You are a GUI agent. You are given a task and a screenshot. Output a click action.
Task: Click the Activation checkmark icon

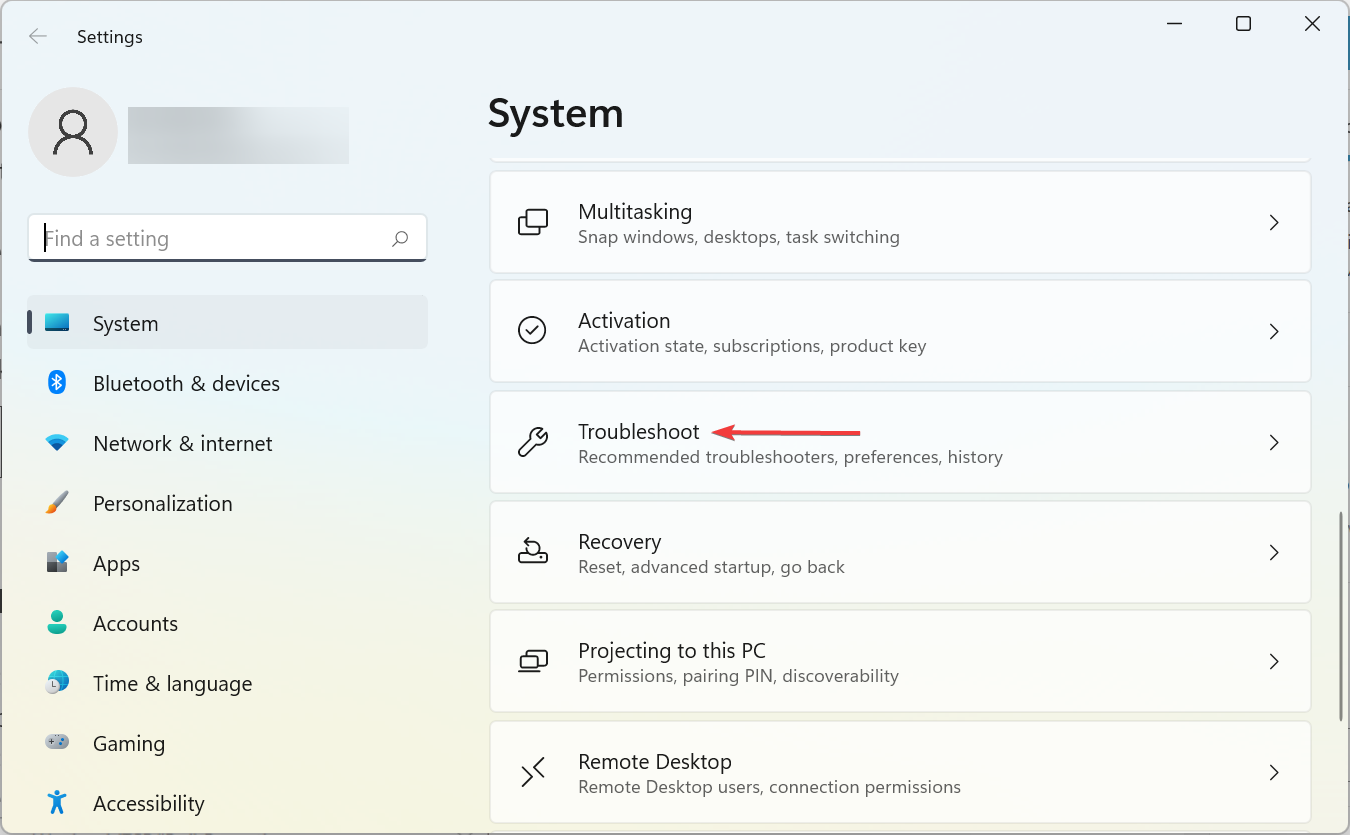click(x=532, y=331)
